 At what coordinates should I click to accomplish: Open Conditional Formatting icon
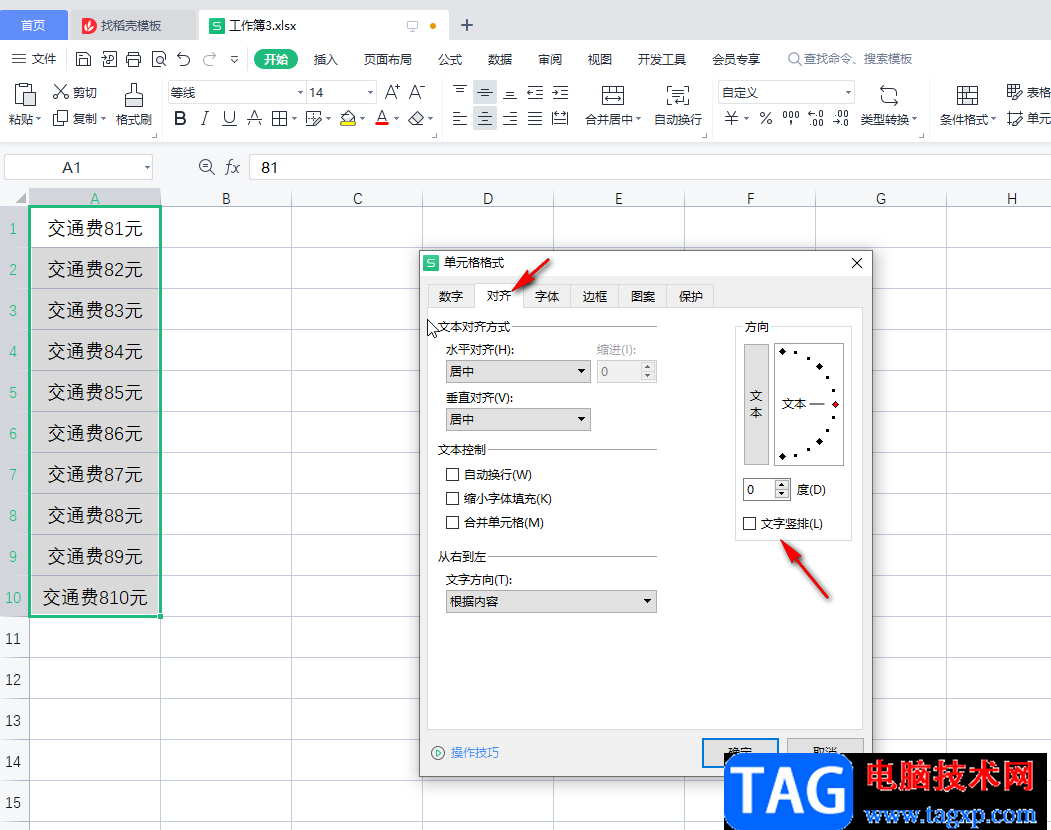[x=967, y=95]
